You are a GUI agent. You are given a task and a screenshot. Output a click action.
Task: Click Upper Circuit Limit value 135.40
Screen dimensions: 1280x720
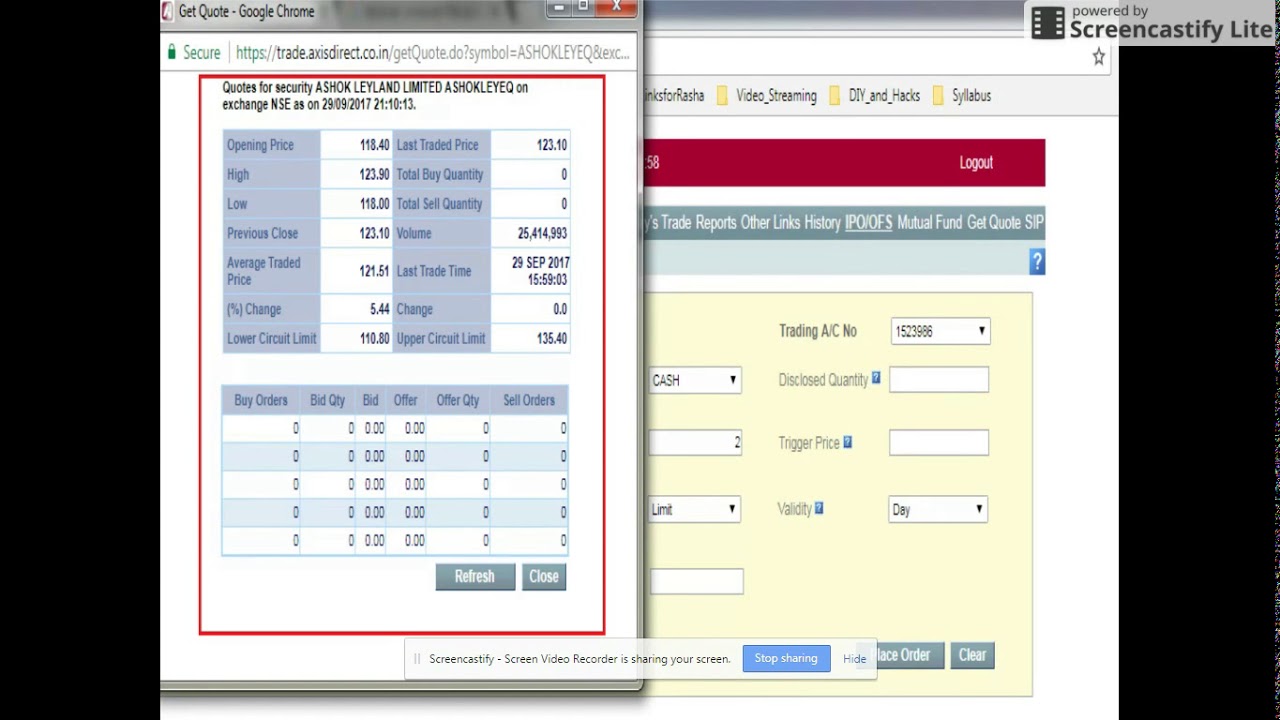pyautogui.click(x=551, y=339)
